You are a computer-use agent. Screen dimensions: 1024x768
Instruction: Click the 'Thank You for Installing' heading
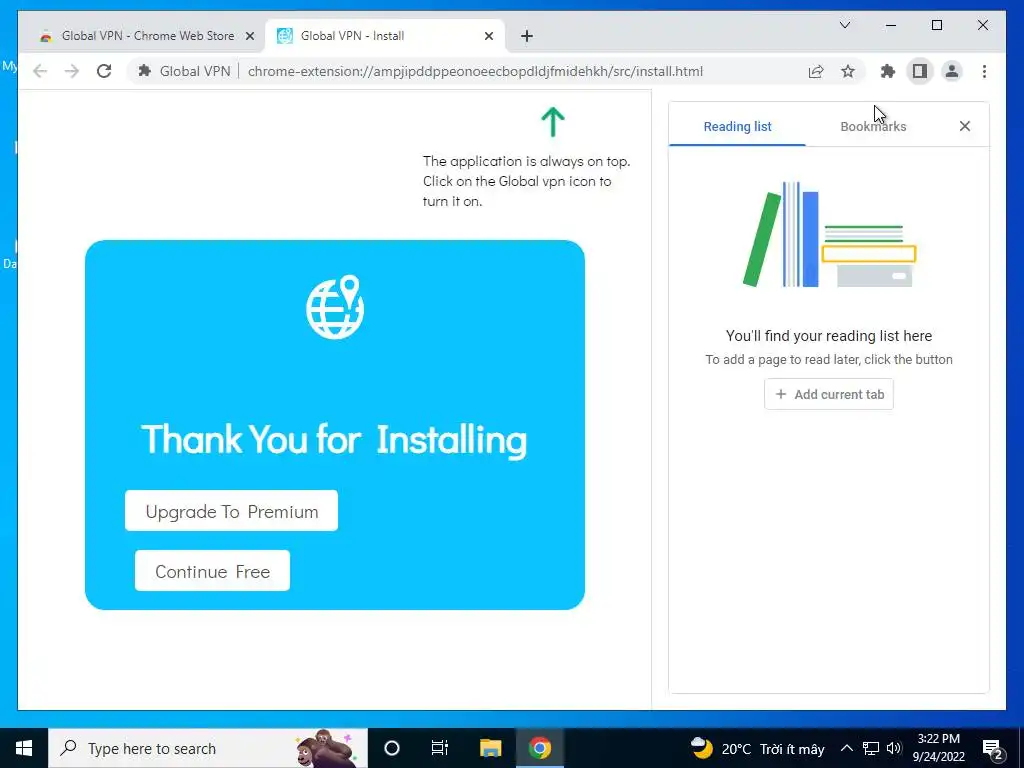point(334,439)
